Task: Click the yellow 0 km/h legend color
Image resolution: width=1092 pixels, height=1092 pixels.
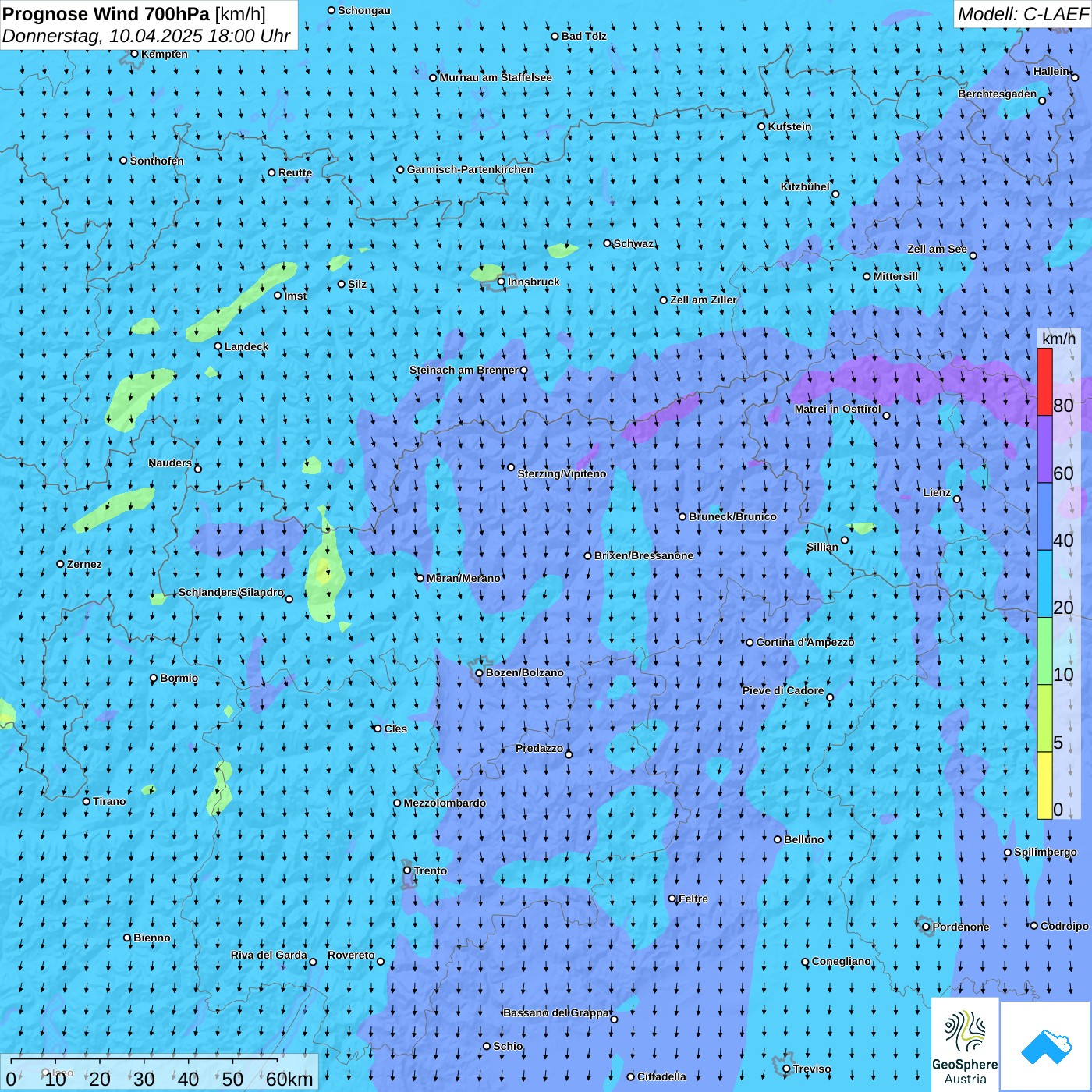Action: tap(1044, 785)
